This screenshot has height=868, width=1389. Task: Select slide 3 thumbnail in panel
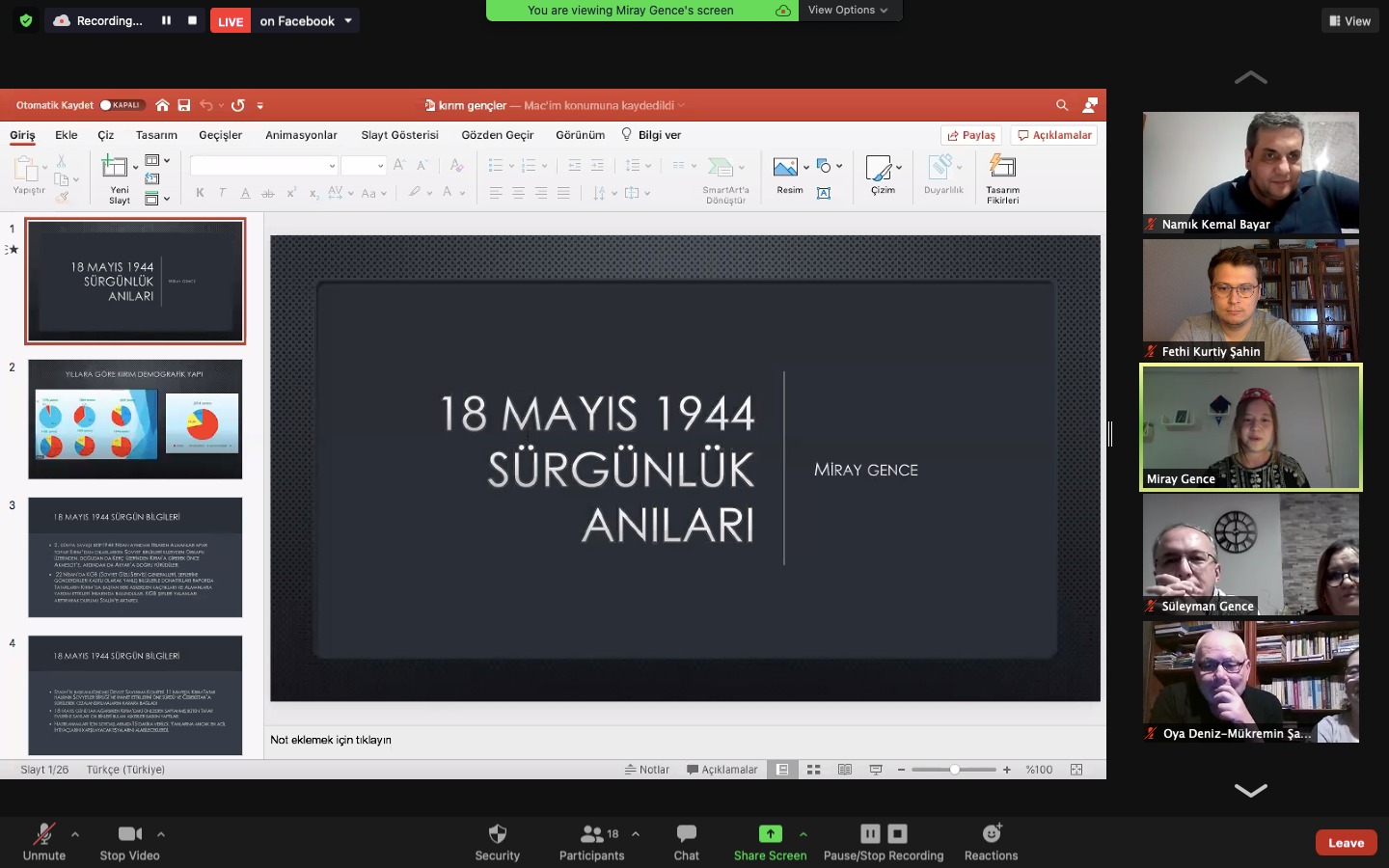coord(135,557)
